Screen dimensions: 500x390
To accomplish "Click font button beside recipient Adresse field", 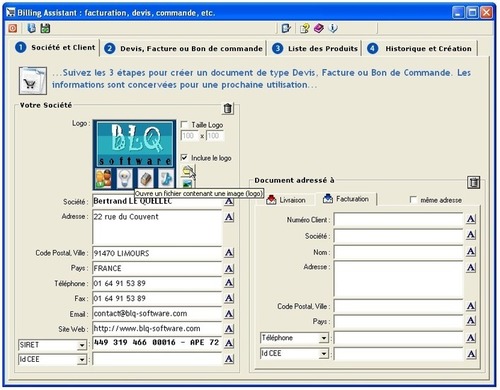I will [x=471, y=267].
